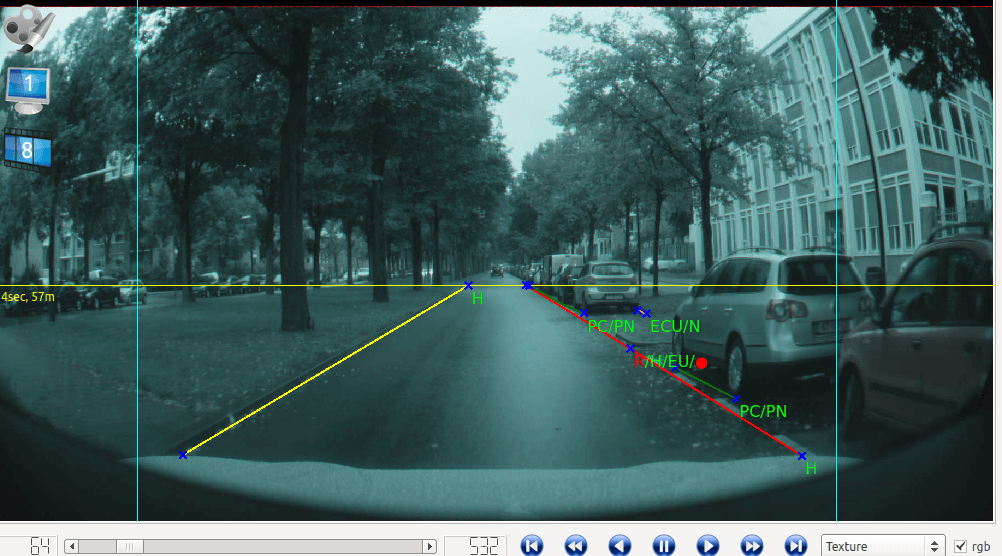
Task: Click the ECU/N annotation label
Action: point(675,327)
